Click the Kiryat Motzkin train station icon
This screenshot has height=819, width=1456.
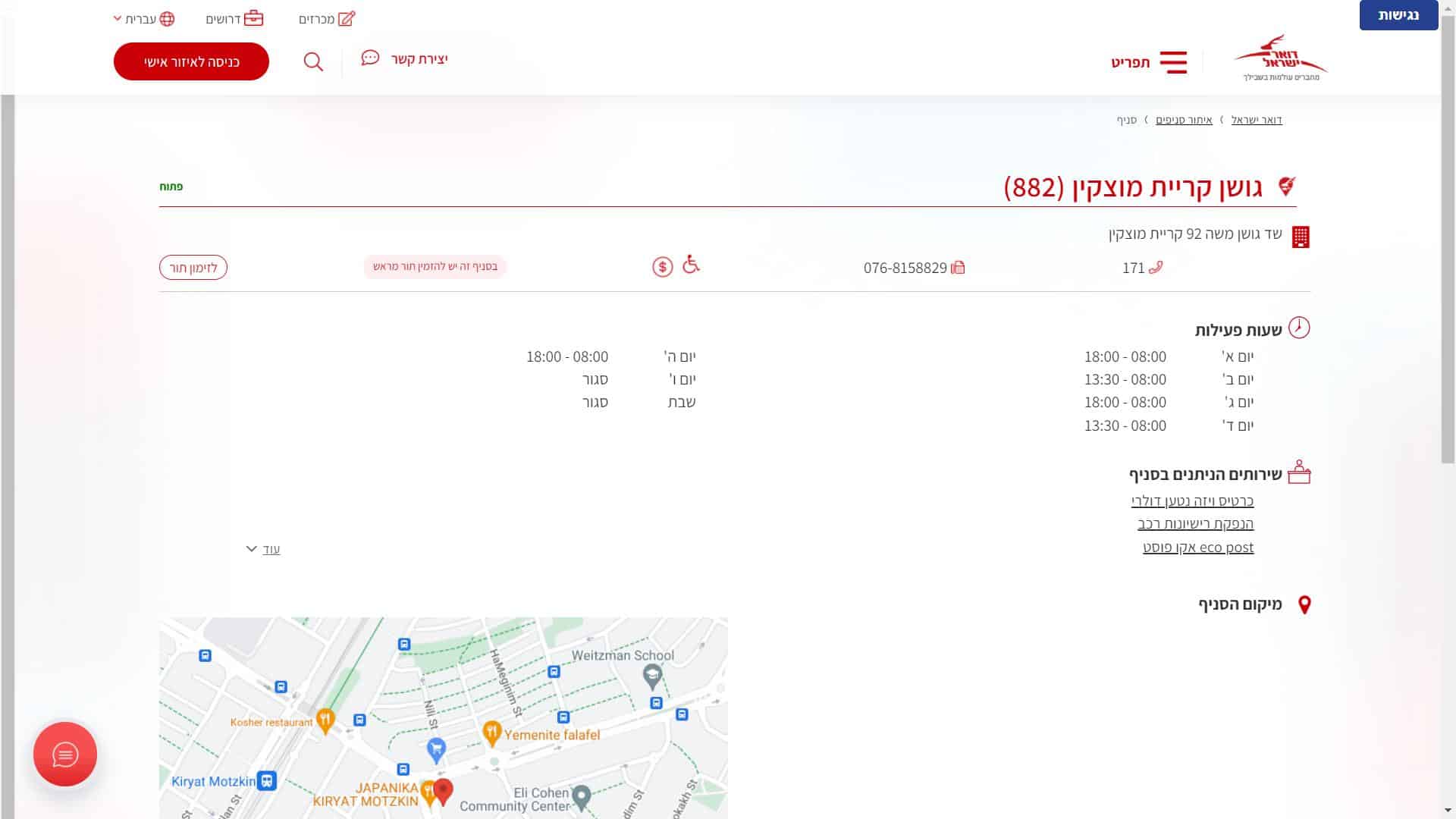pos(267,781)
